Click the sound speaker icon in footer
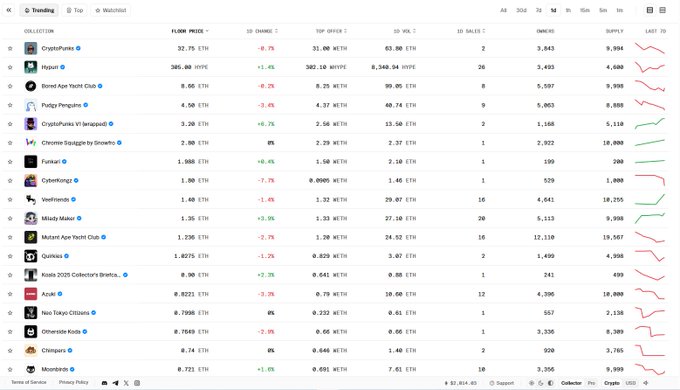680x390 pixels. point(646,383)
